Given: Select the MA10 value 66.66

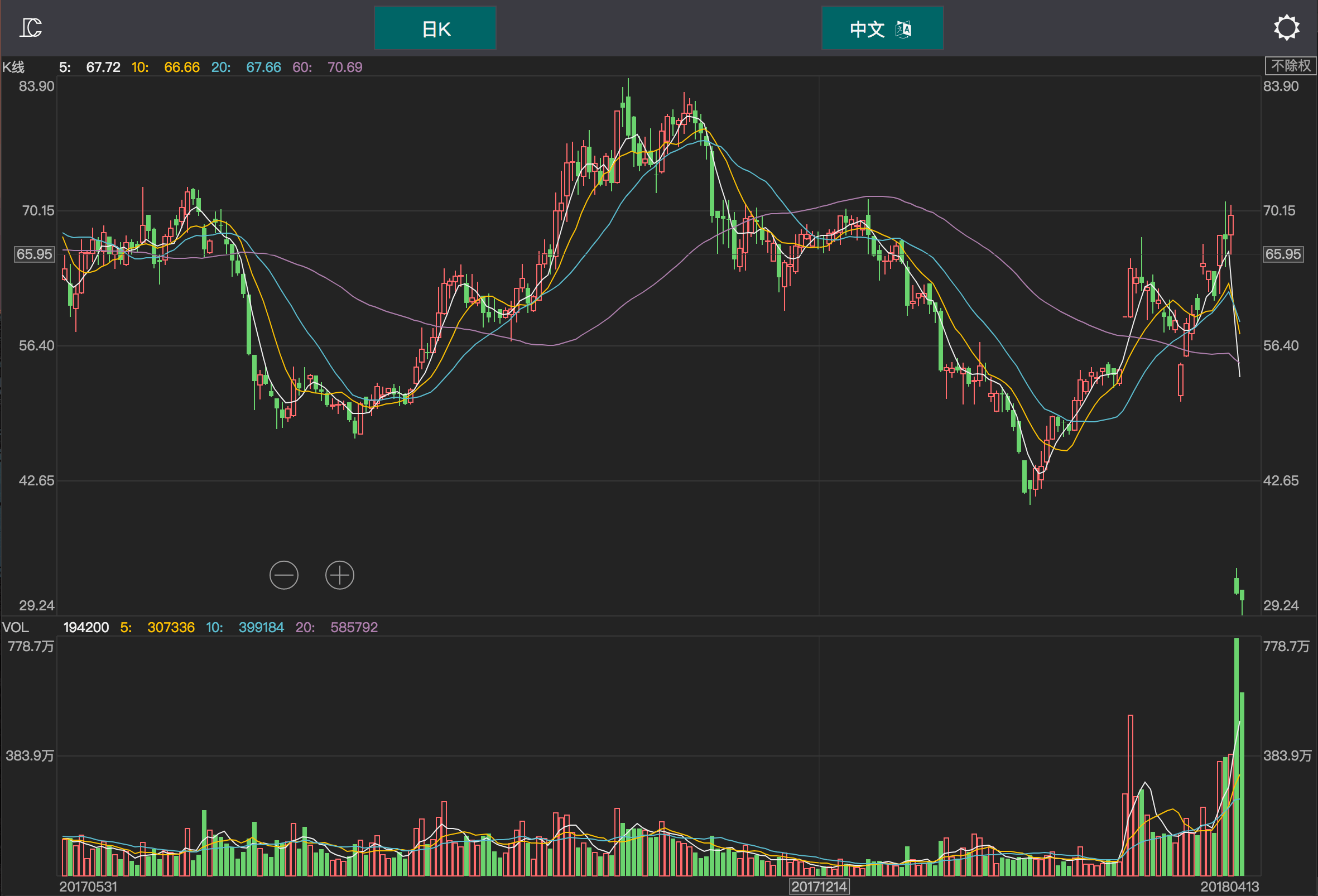Looking at the screenshot, I should coord(181,68).
